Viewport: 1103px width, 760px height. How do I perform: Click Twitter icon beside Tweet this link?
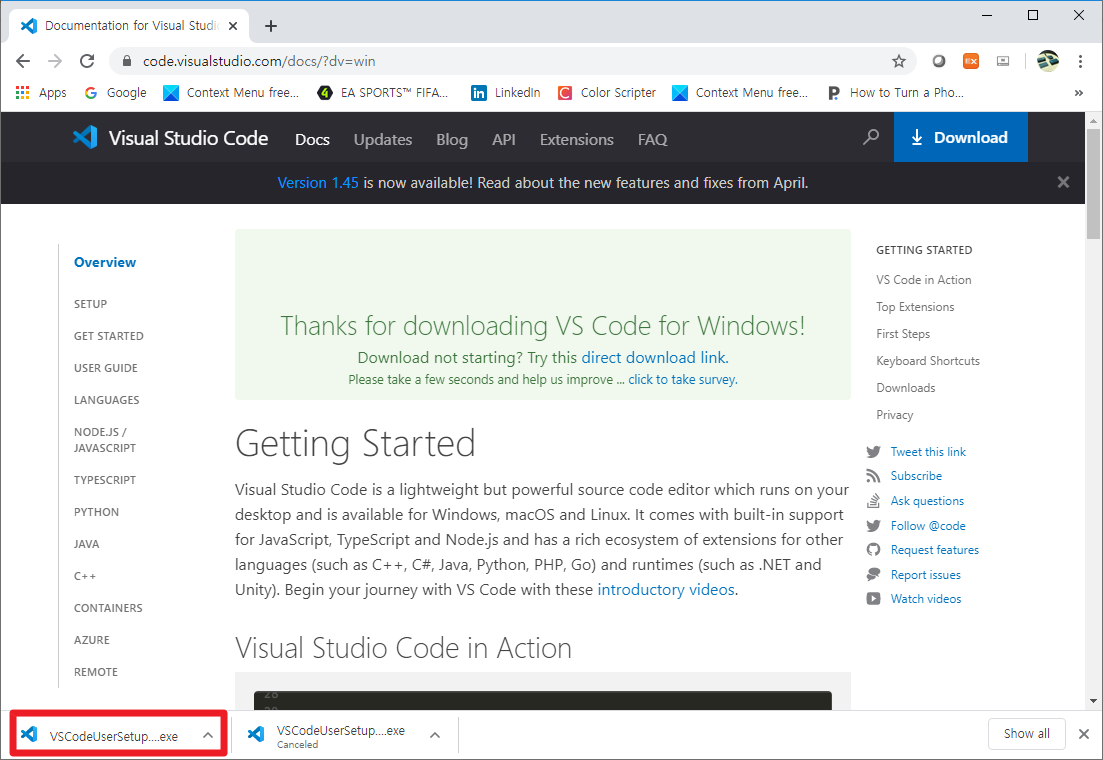coord(874,452)
